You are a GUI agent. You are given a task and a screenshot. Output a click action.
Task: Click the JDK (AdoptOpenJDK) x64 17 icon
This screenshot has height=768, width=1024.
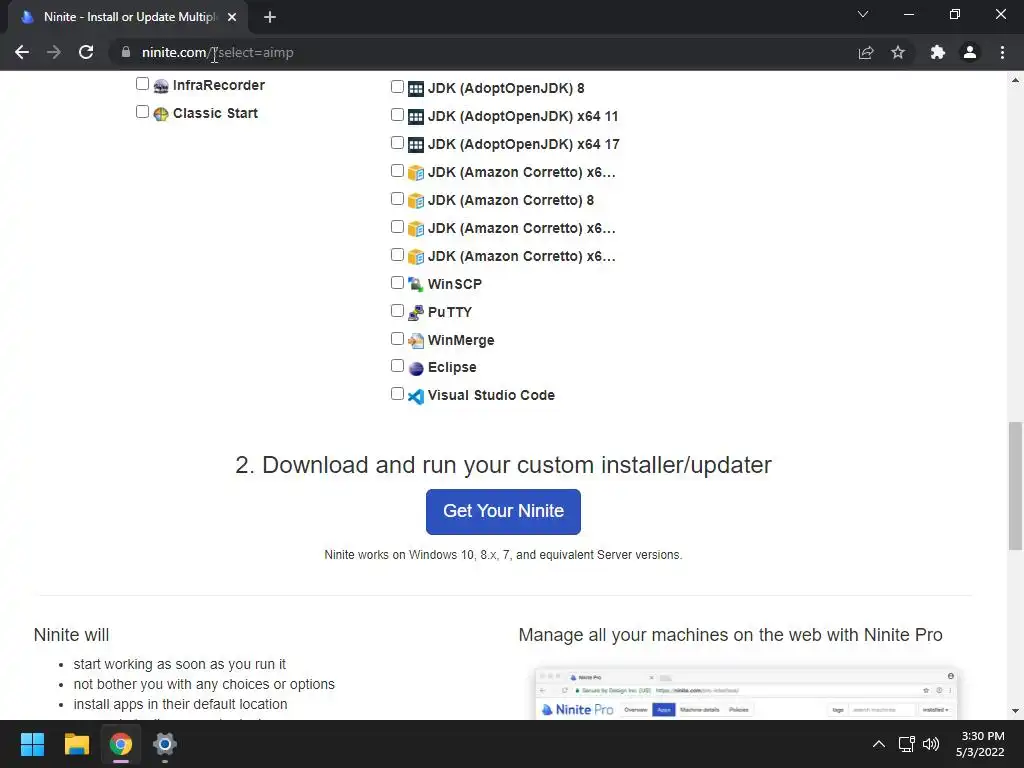click(x=415, y=145)
